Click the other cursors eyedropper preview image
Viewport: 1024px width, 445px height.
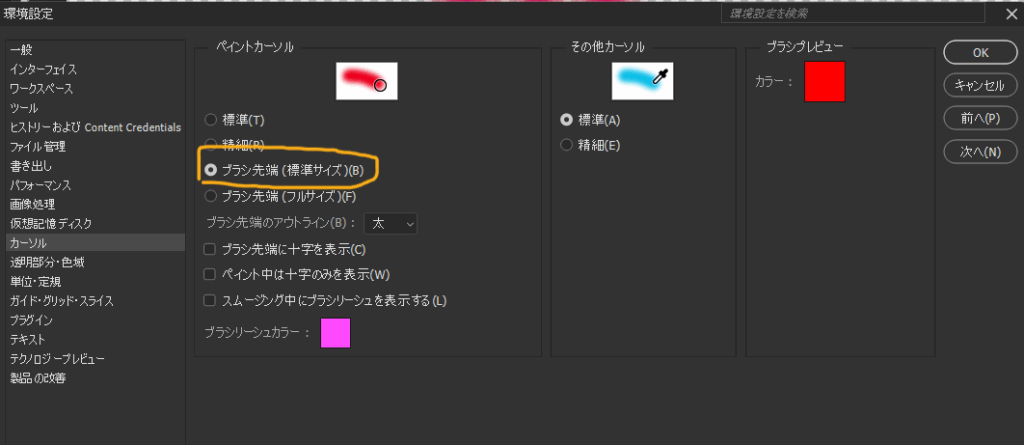pyautogui.click(x=642, y=80)
